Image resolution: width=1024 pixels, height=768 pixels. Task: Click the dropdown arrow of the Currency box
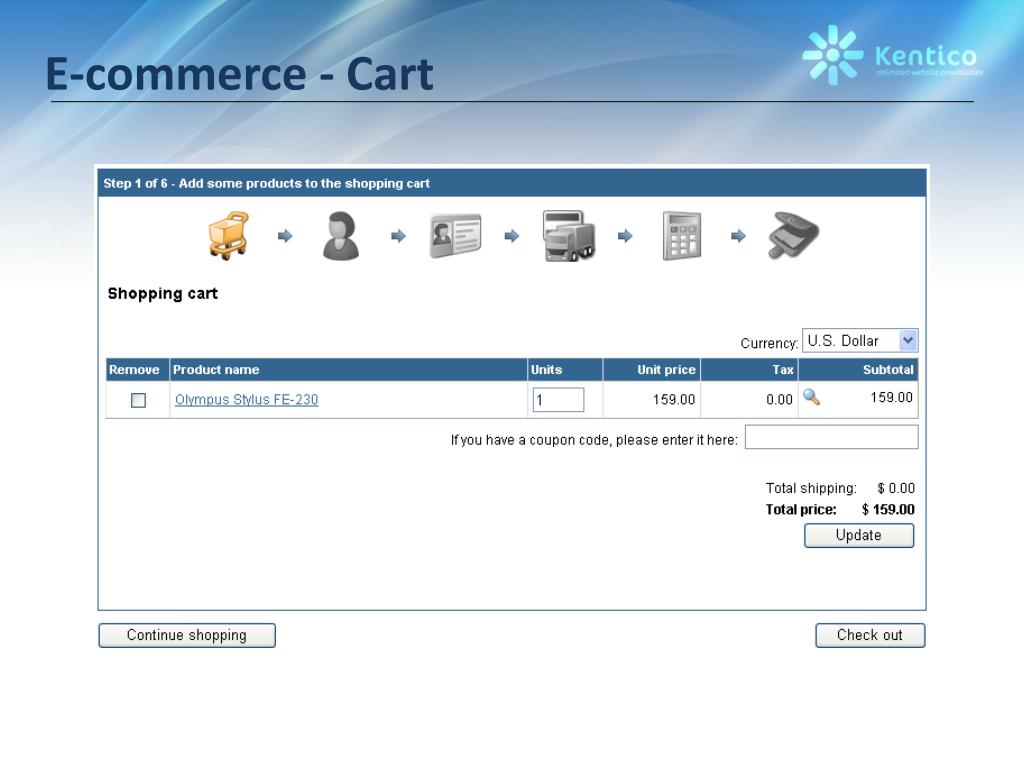[x=908, y=340]
